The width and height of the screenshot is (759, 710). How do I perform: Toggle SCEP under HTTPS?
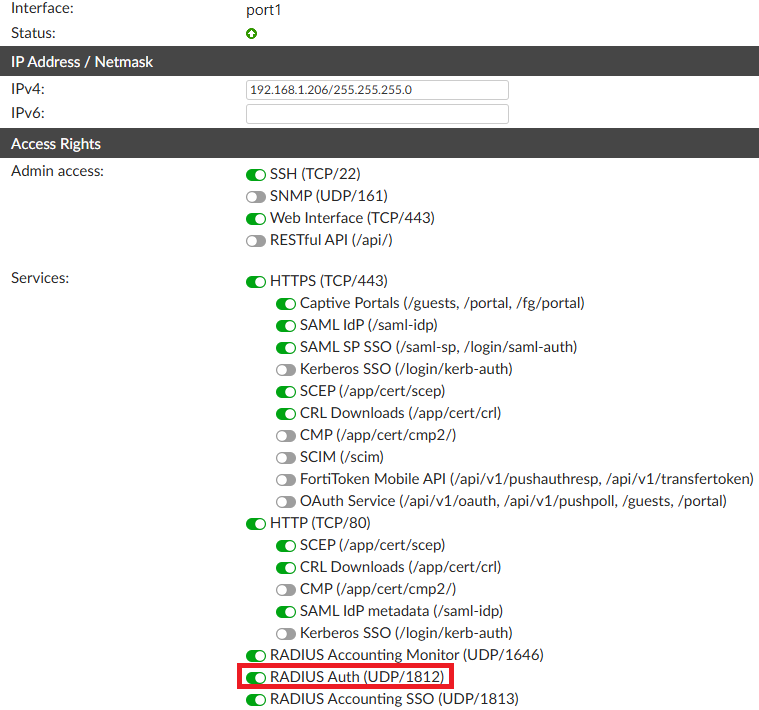point(286,392)
